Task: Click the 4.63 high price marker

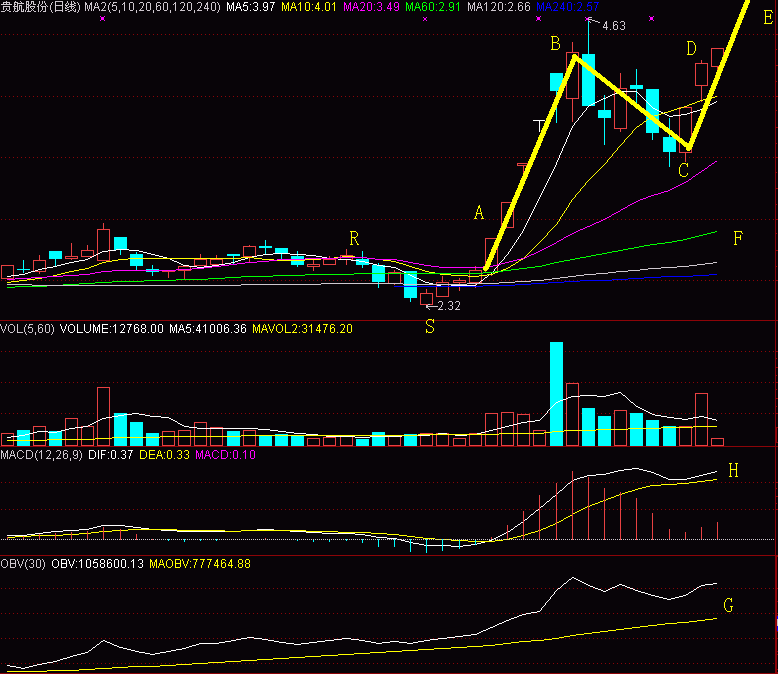Action: click(x=612, y=27)
